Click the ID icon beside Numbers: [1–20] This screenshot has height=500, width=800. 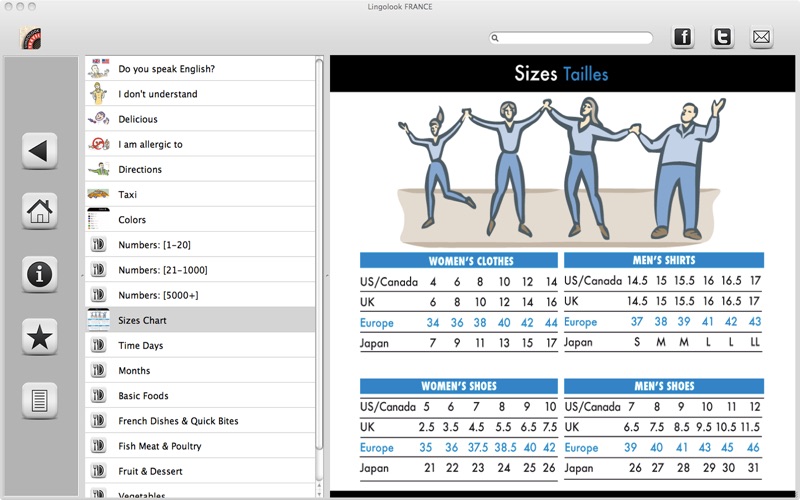tap(98, 244)
